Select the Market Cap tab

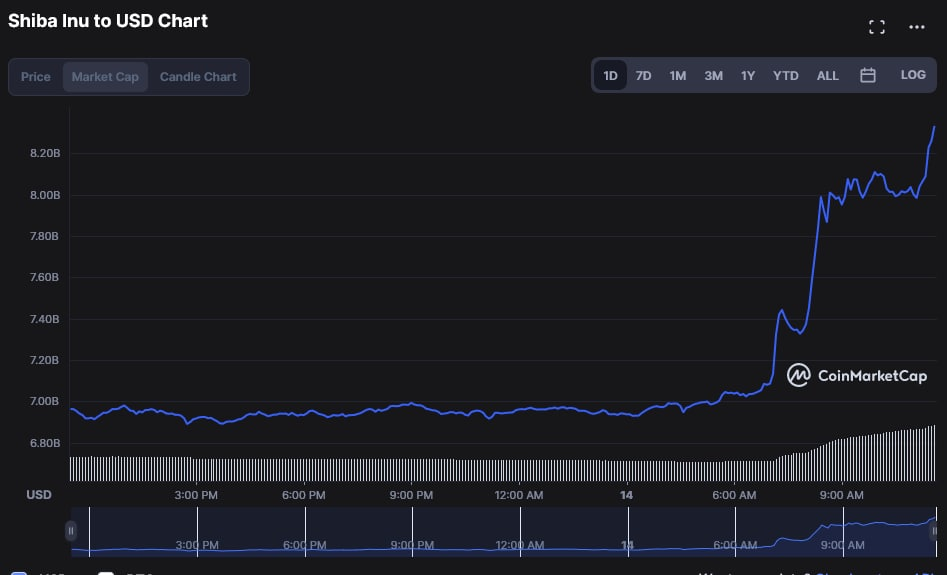pos(105,77)
